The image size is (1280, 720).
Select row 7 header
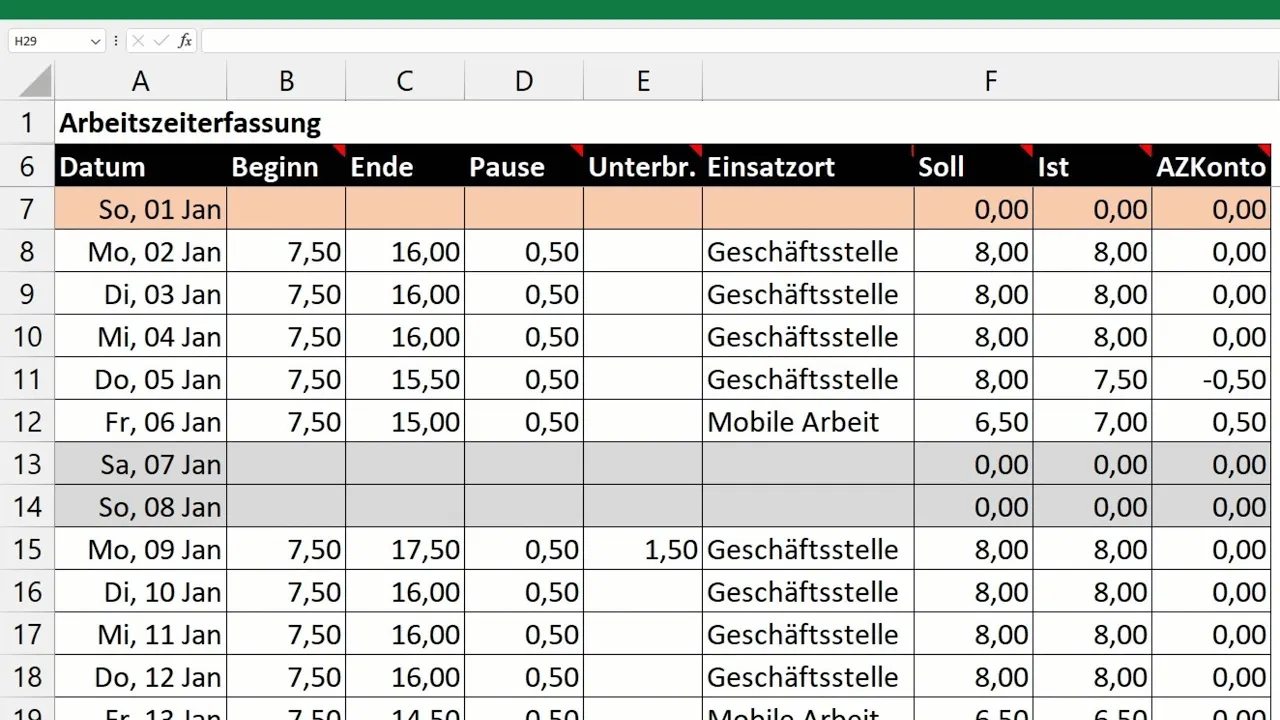27,209
